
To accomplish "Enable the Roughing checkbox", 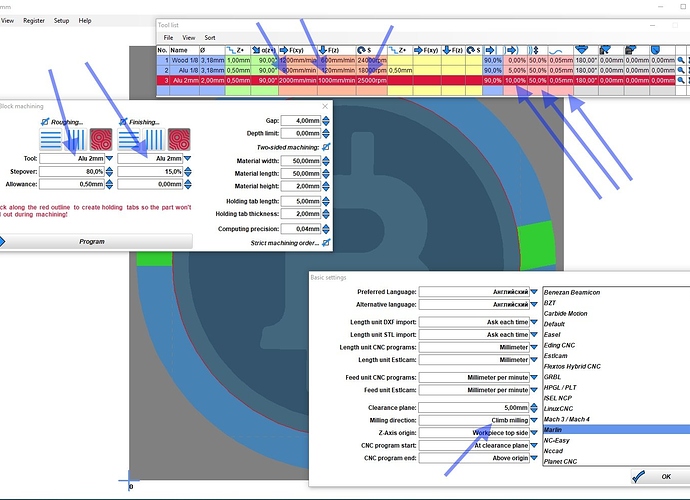I will click(45, 121).
